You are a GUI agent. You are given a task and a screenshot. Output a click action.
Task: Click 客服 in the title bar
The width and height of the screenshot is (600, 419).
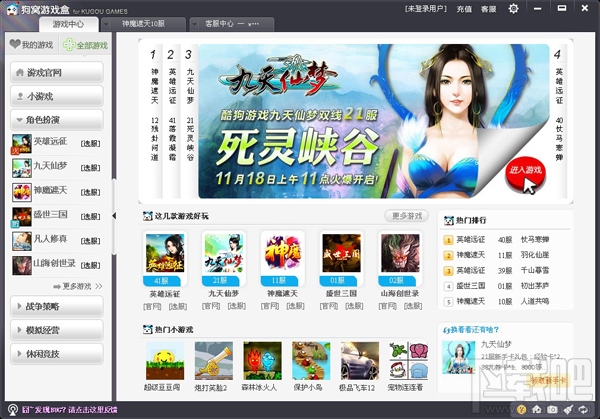(488, 9)
